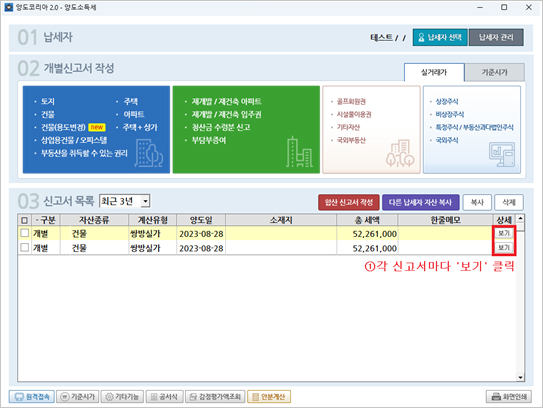Select 청산금 수령분 신고
The width and height of the screenshot is (543, 408).
pyautogui.click(x=221, y=127)
